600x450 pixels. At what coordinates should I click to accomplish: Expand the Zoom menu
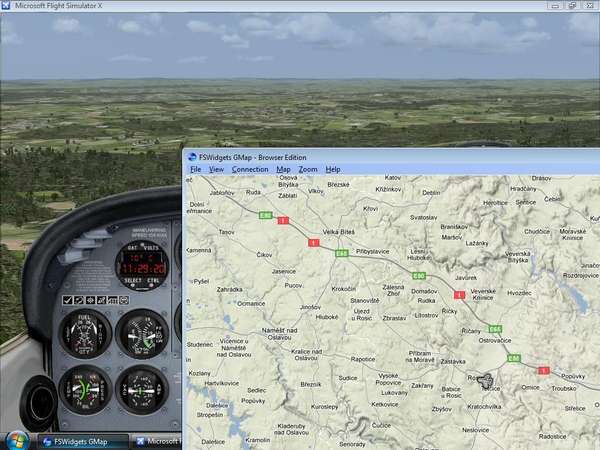307,170
